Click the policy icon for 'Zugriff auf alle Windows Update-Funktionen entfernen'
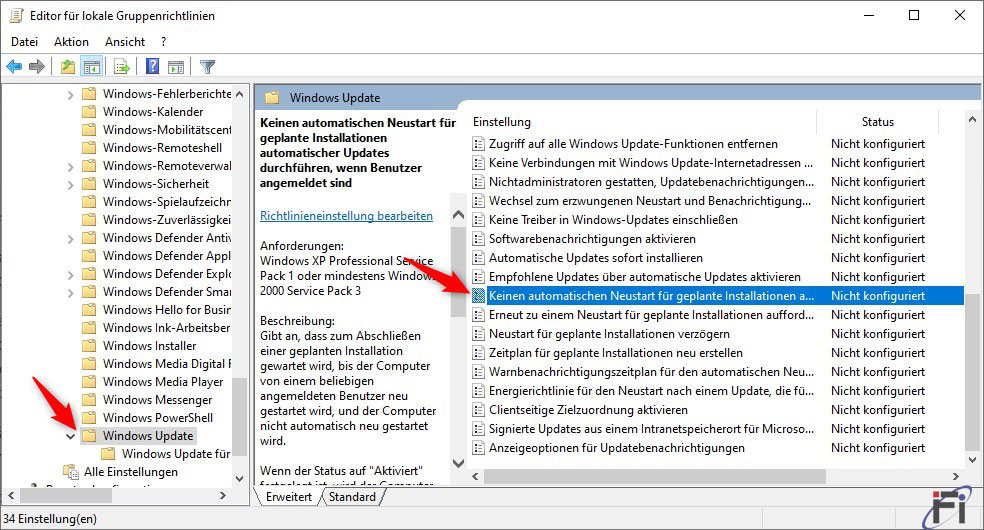 point(478,144)
